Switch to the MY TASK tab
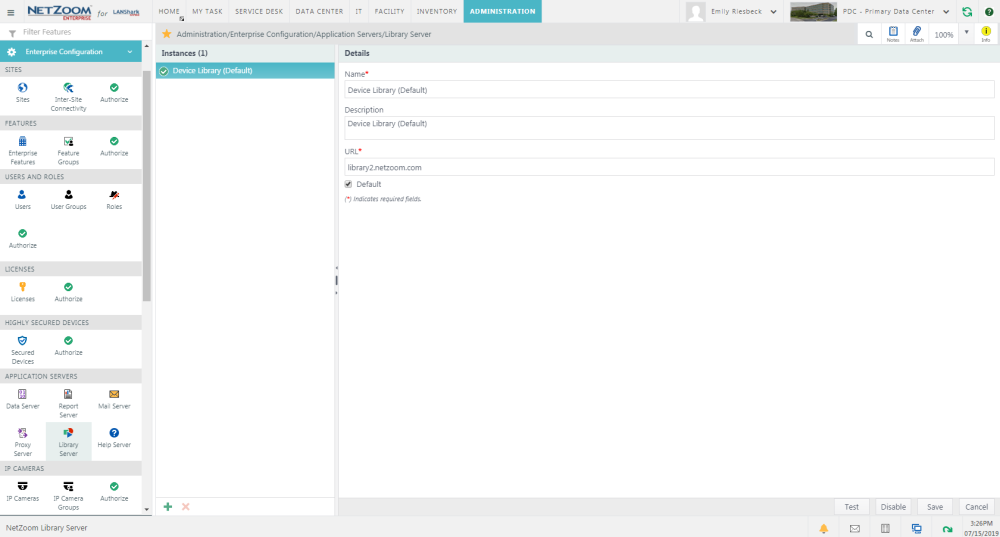1000x537 pixels. tap(207, 11)
